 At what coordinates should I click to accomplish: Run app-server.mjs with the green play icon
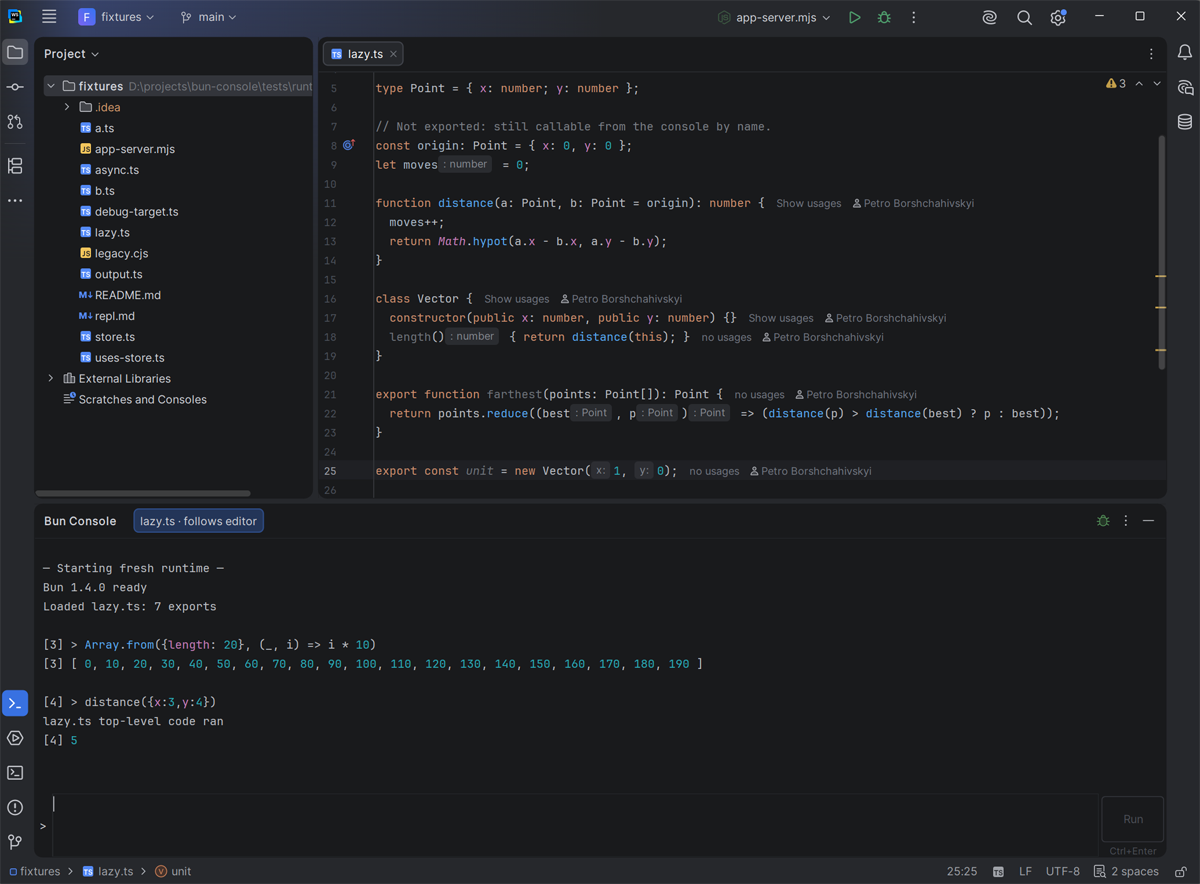(x=854, y=17)
